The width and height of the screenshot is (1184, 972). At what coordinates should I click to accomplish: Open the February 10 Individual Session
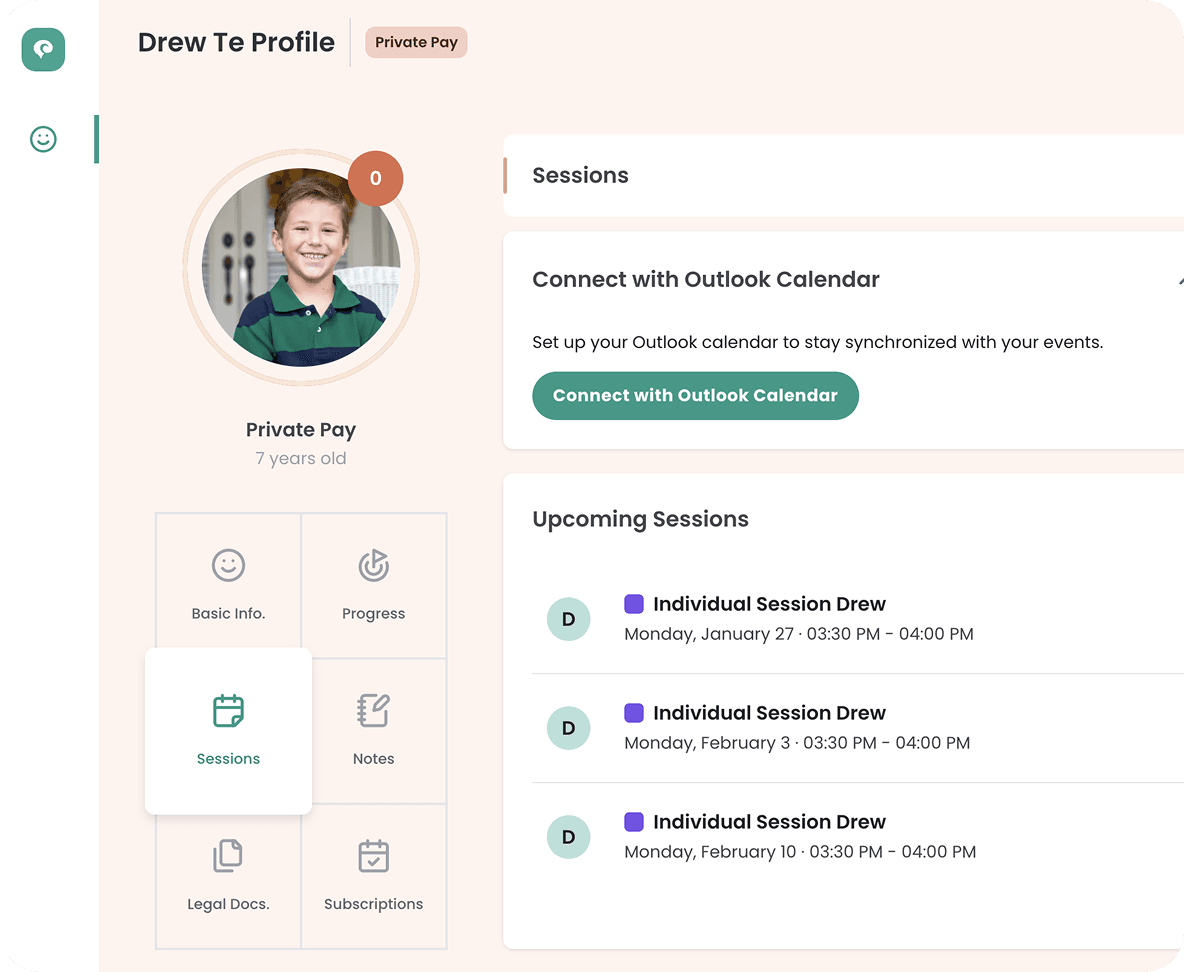tap(769, 822)
